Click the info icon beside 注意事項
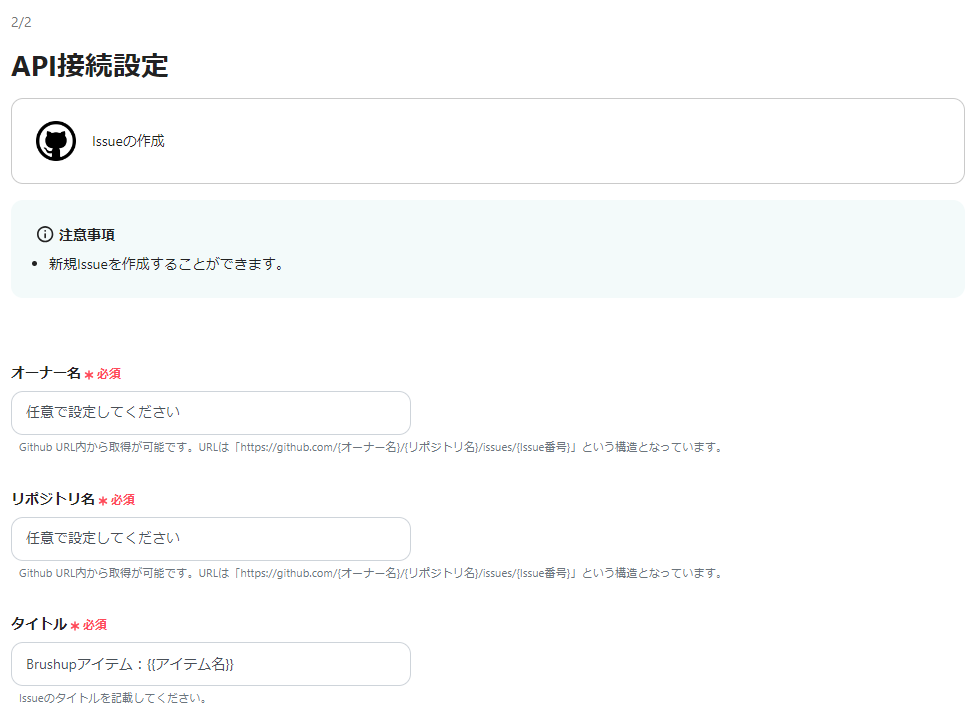This screenshot has width=979, height=728. (44, 234)
